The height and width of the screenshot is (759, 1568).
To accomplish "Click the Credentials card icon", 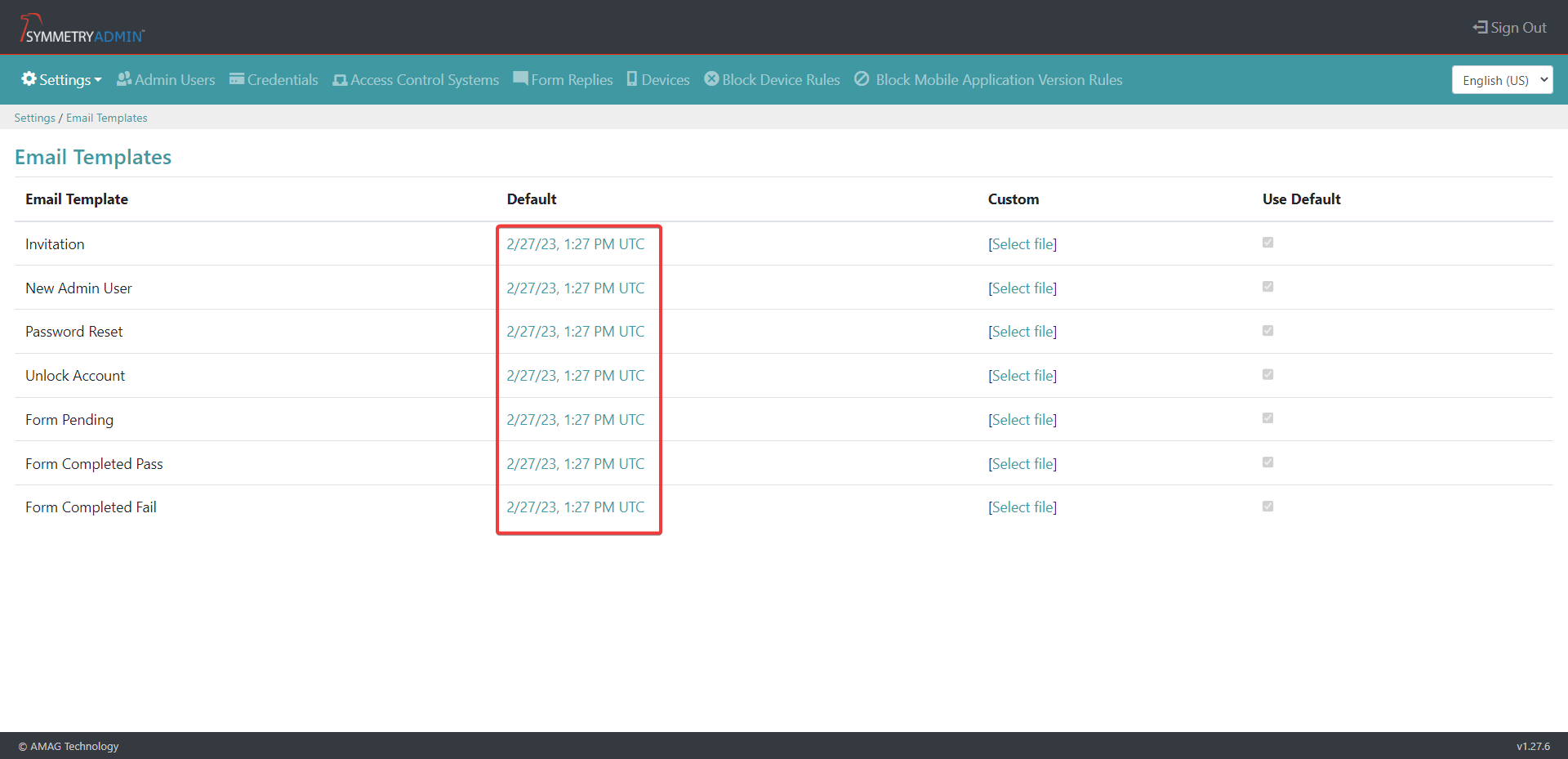I will (x=237, y=78).
